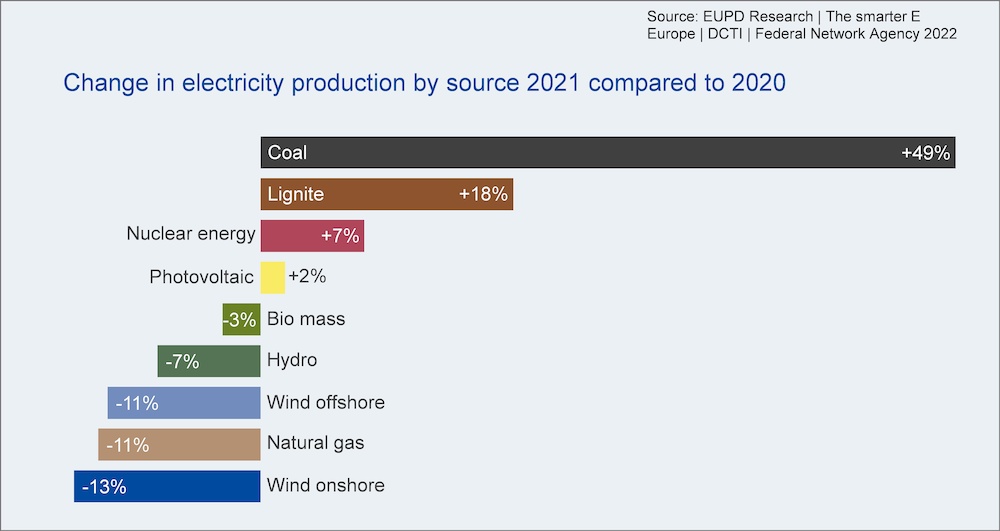Click the olive green Bio mass bar

coord(242,319)
